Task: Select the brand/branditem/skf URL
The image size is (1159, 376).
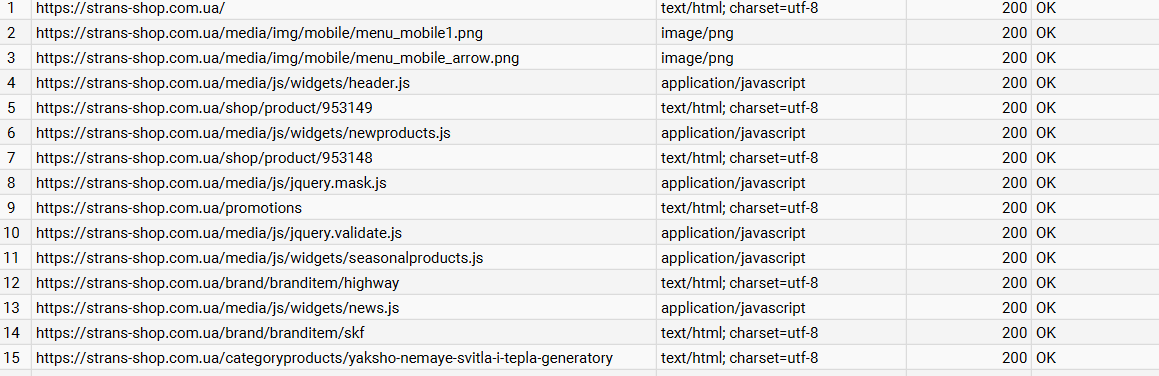Action: [x=200, y=332]
